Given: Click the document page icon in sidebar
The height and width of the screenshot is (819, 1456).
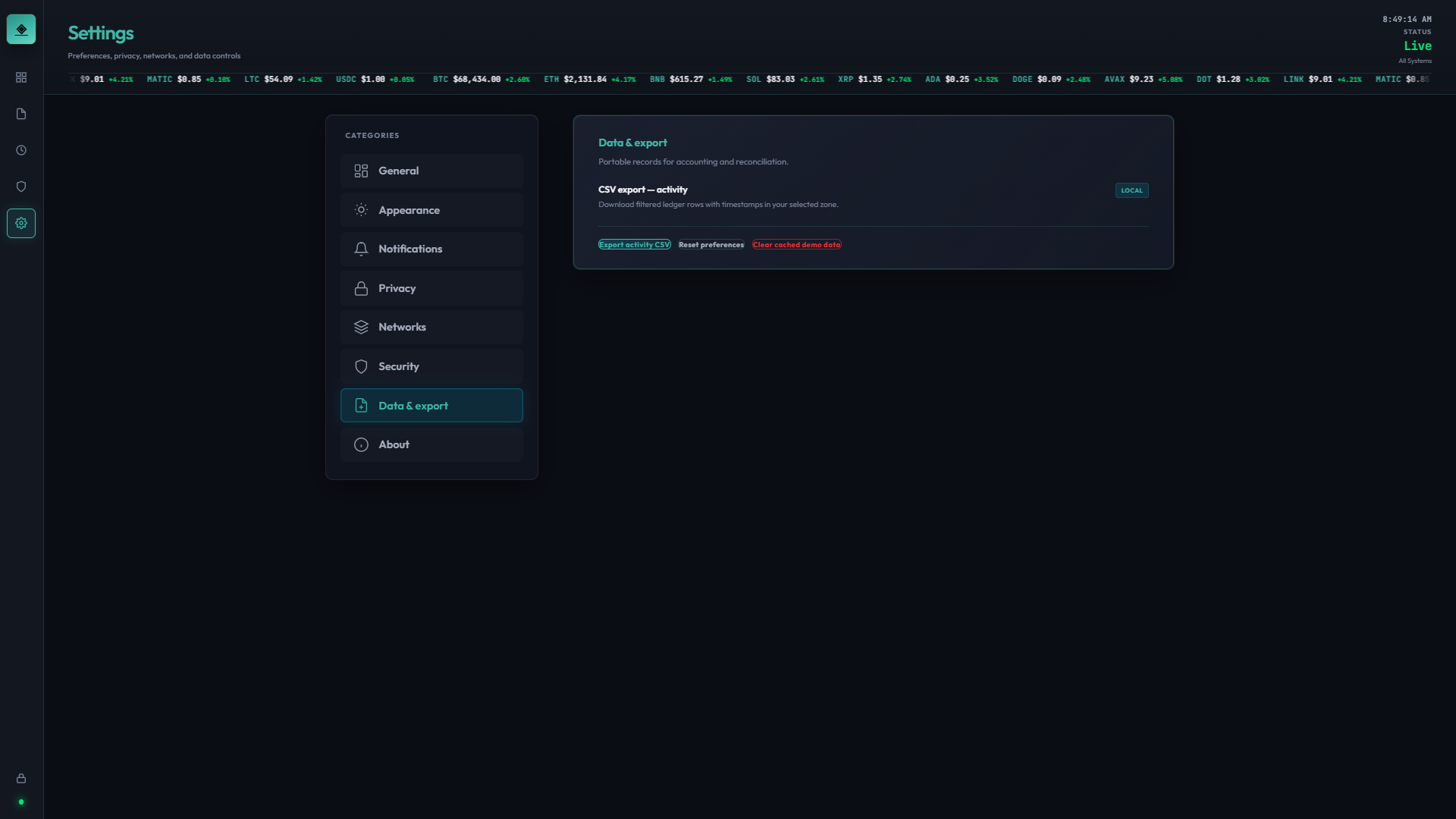Looking at the screenshot, I should (21, 114).
